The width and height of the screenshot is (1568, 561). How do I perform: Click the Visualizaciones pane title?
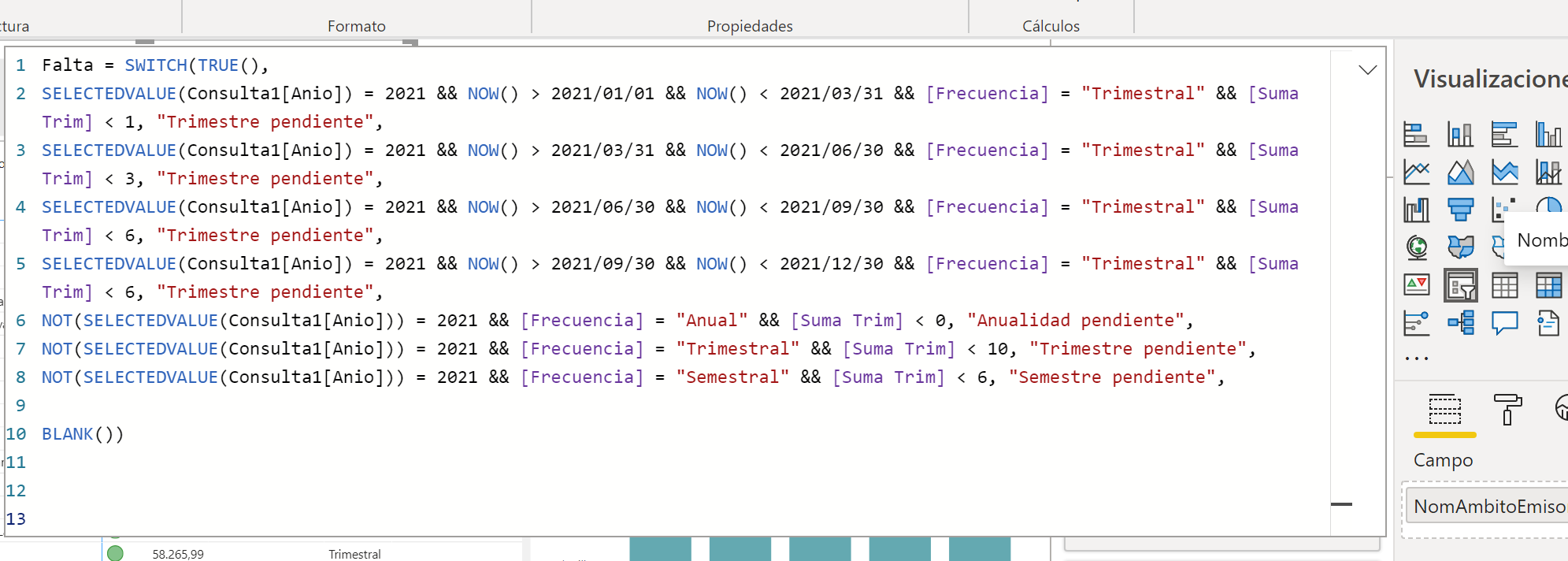tap(1490, 79)
